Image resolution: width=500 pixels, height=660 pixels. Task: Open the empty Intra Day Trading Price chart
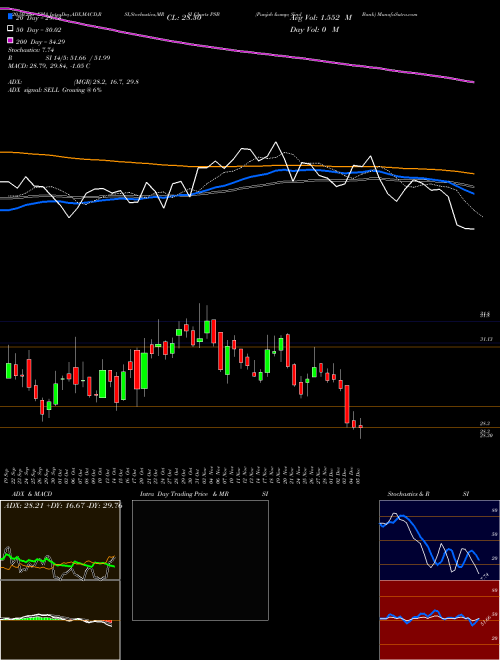(200, 560)
